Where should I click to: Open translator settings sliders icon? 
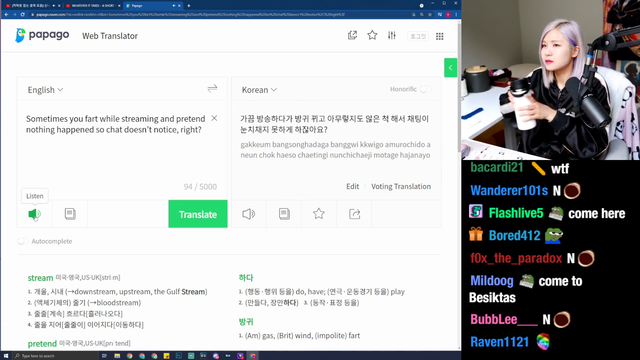(392, 36)
